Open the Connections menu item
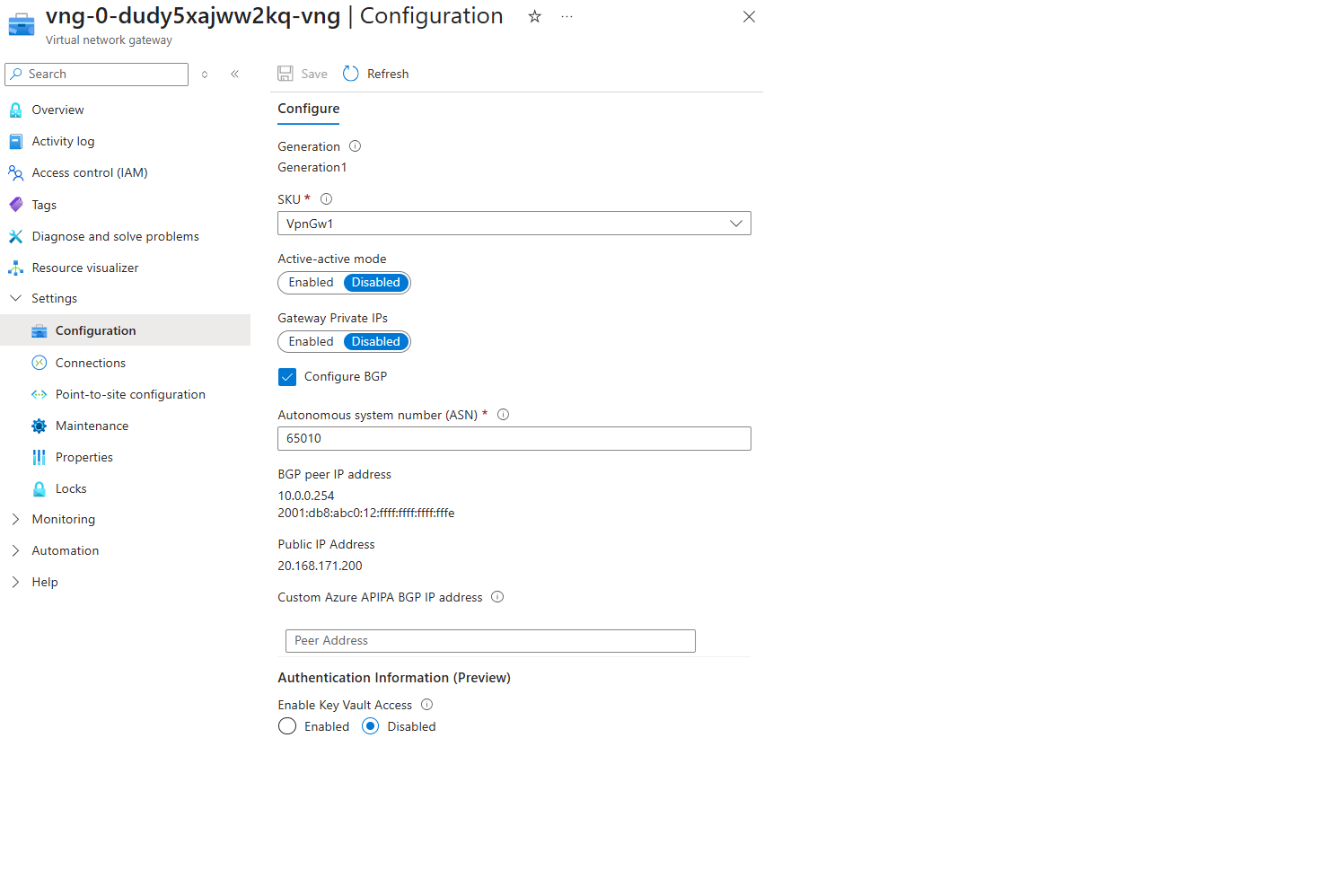1344x896 pixels. (90, 363)
